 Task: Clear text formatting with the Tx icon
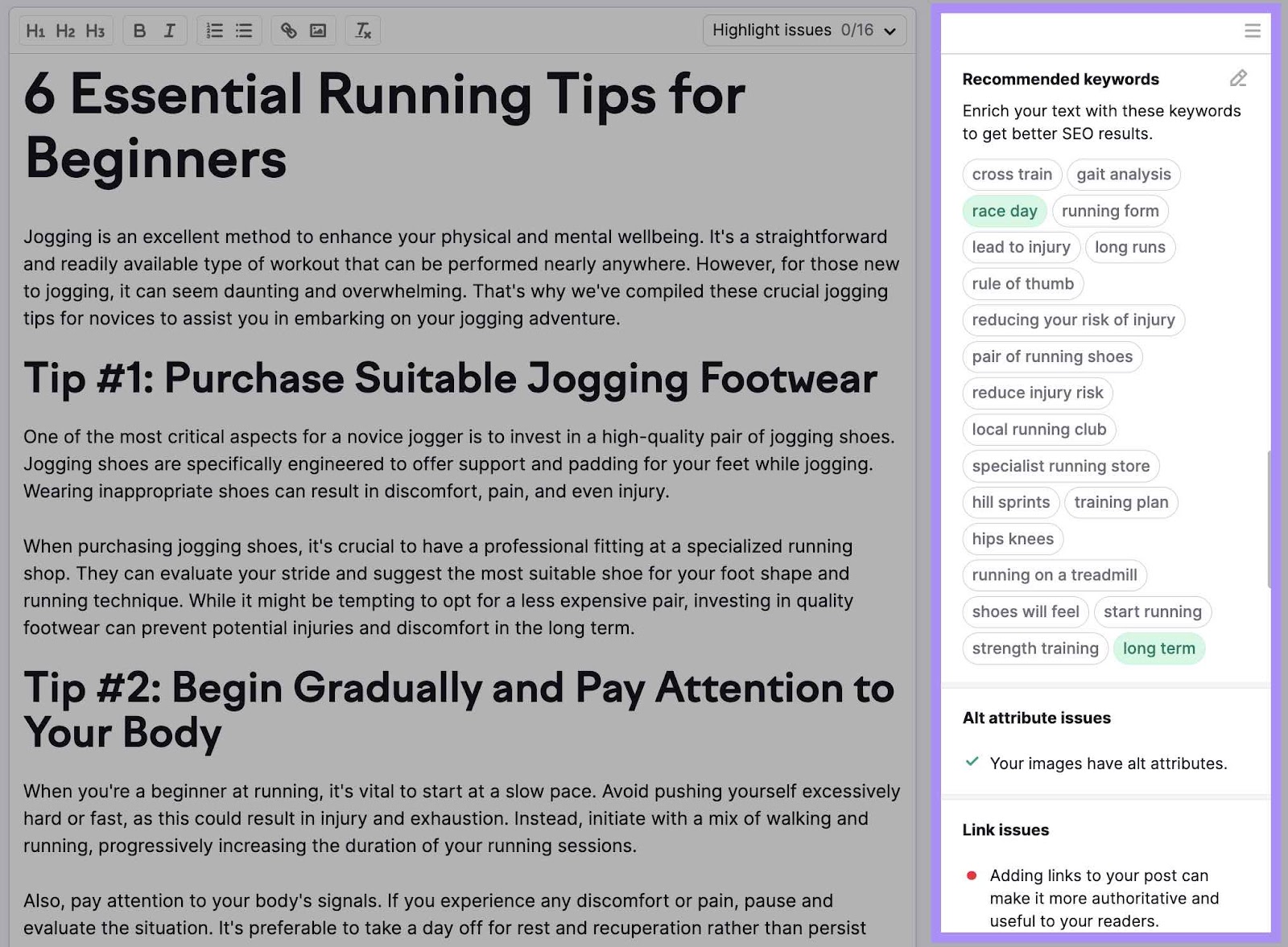tap(362, 30)
